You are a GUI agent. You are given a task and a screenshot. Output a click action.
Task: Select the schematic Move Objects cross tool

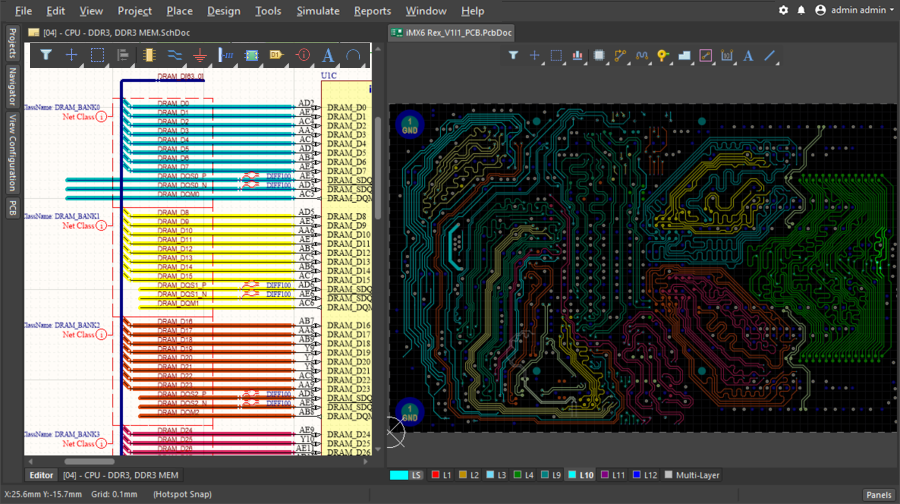pos(71,55)
